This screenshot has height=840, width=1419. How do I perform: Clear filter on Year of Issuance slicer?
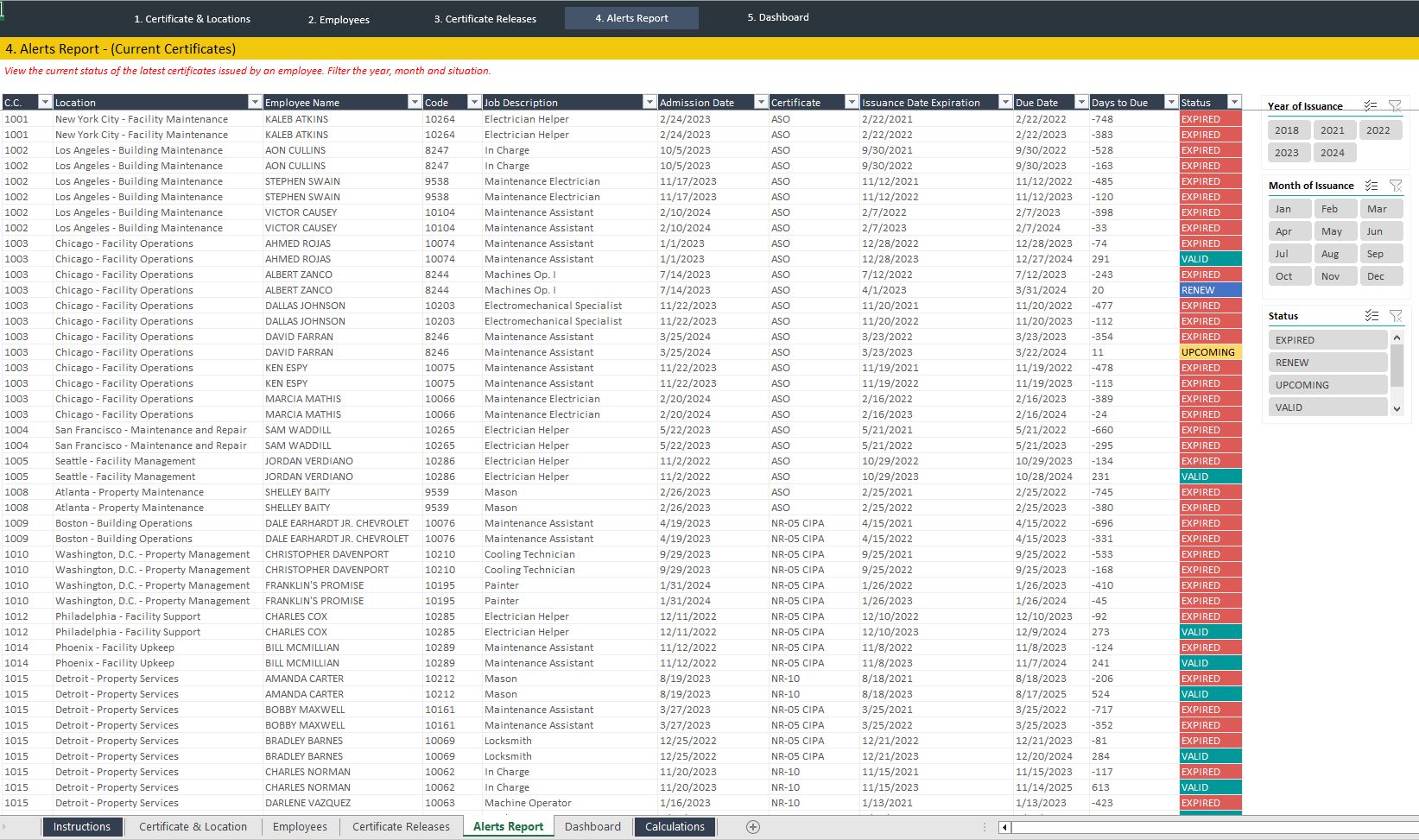coord(1395,105)
